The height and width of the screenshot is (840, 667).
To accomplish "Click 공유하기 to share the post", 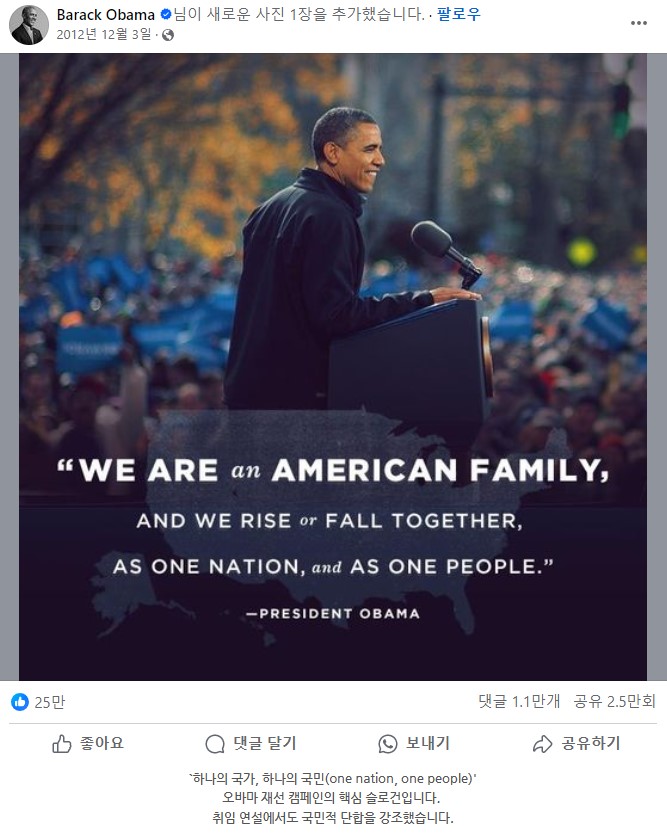I will (590, 743).
